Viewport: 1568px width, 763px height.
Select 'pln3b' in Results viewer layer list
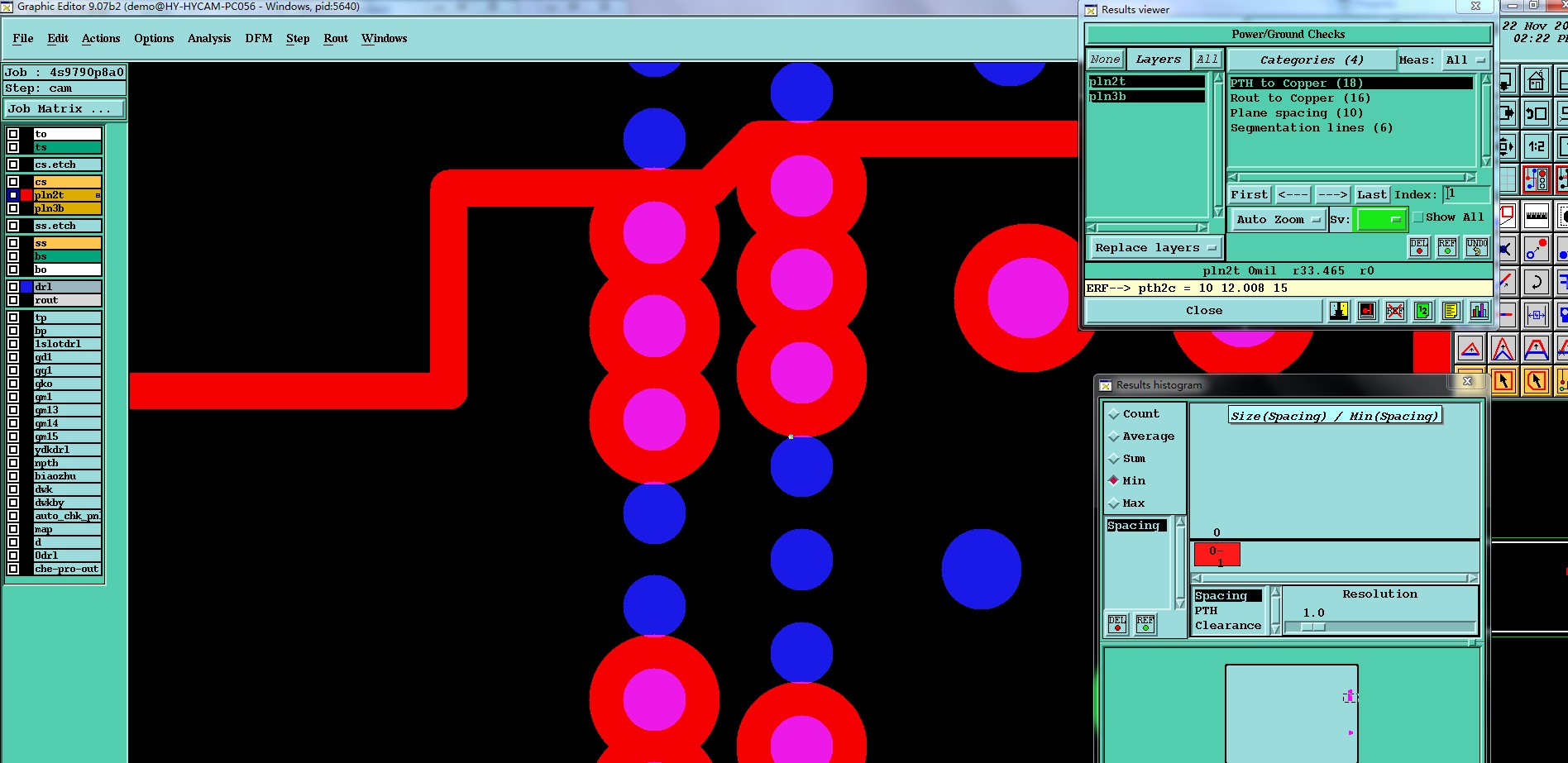(x=1147, y=96)
